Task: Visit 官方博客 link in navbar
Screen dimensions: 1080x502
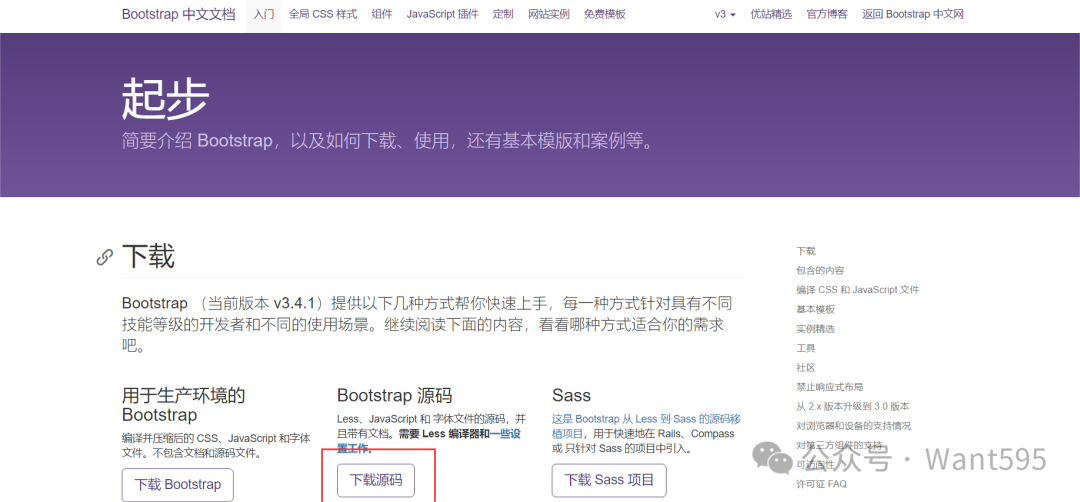Action: [x=827, y=14]
